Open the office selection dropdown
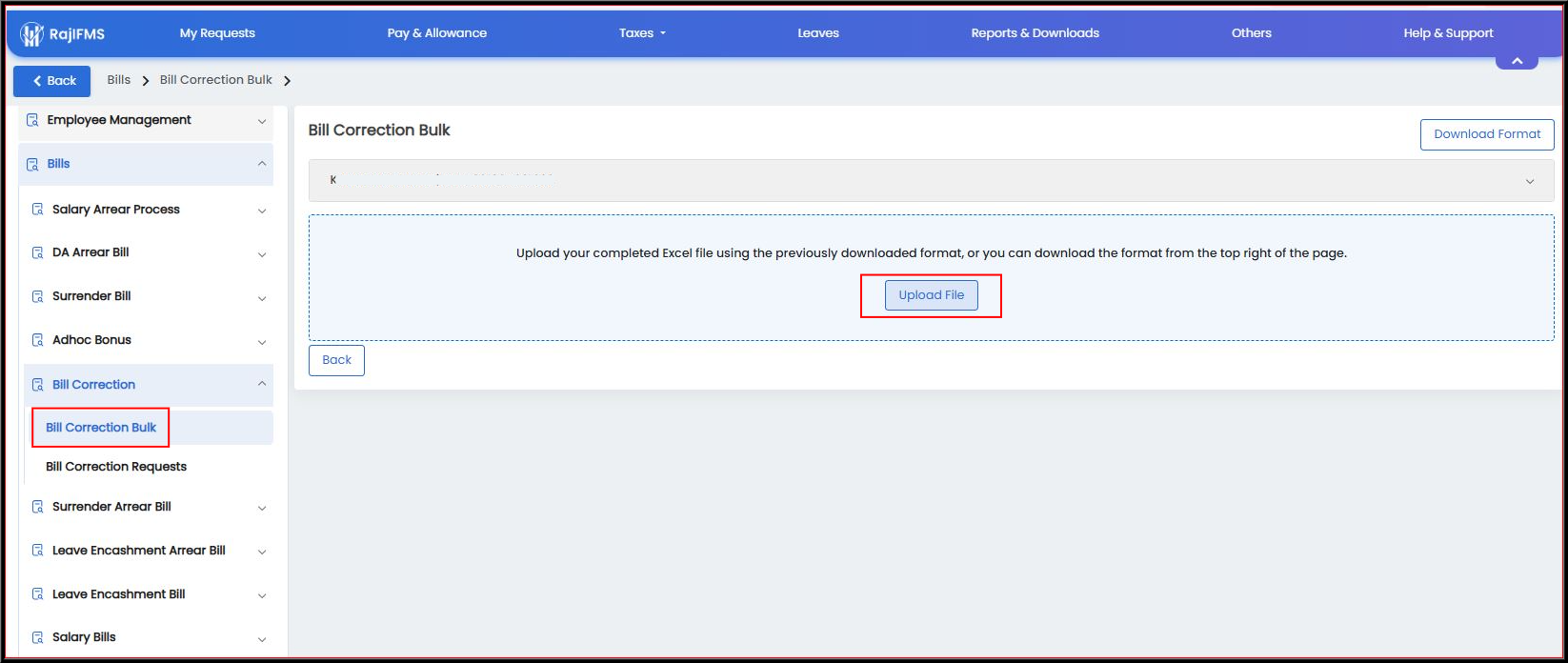Screen dimensions: 1568x663 (x=931, y=181)
